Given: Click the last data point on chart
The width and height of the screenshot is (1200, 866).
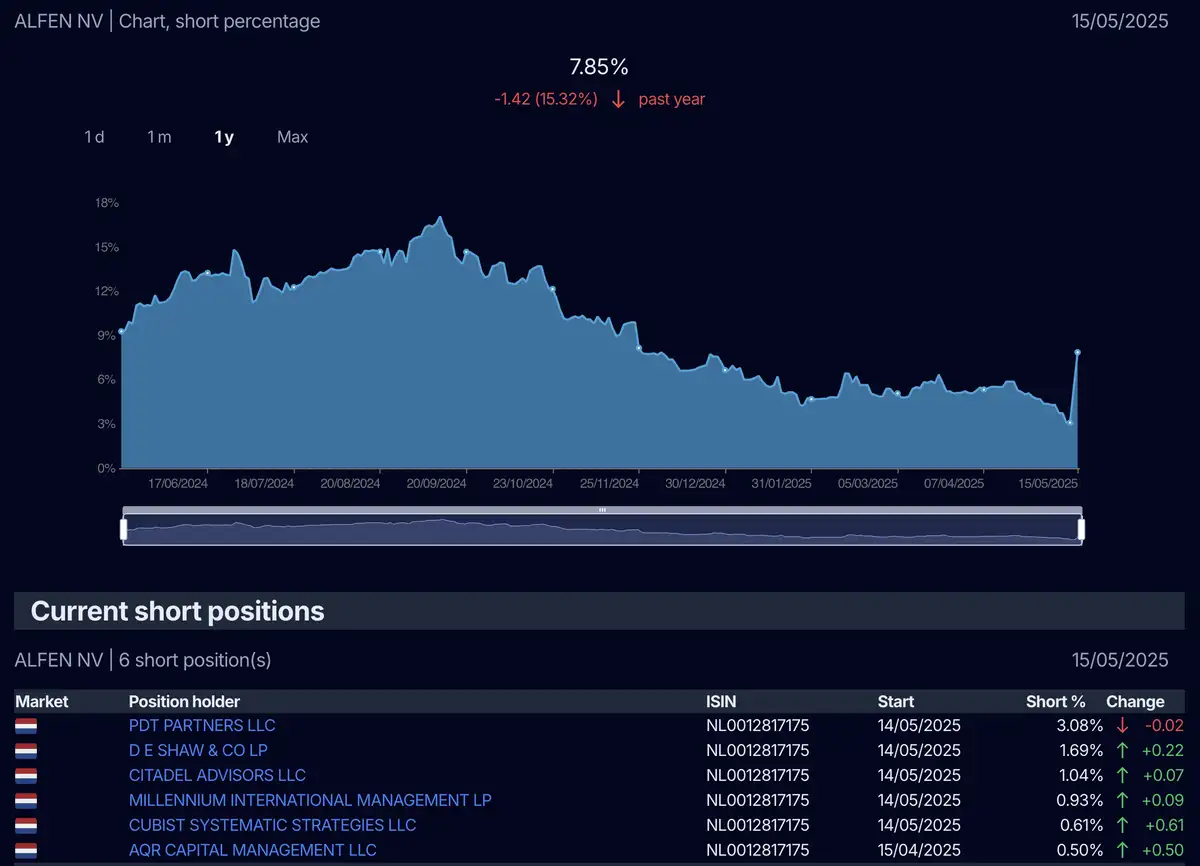Looking at the screenshot, I should coord(1077,352).
